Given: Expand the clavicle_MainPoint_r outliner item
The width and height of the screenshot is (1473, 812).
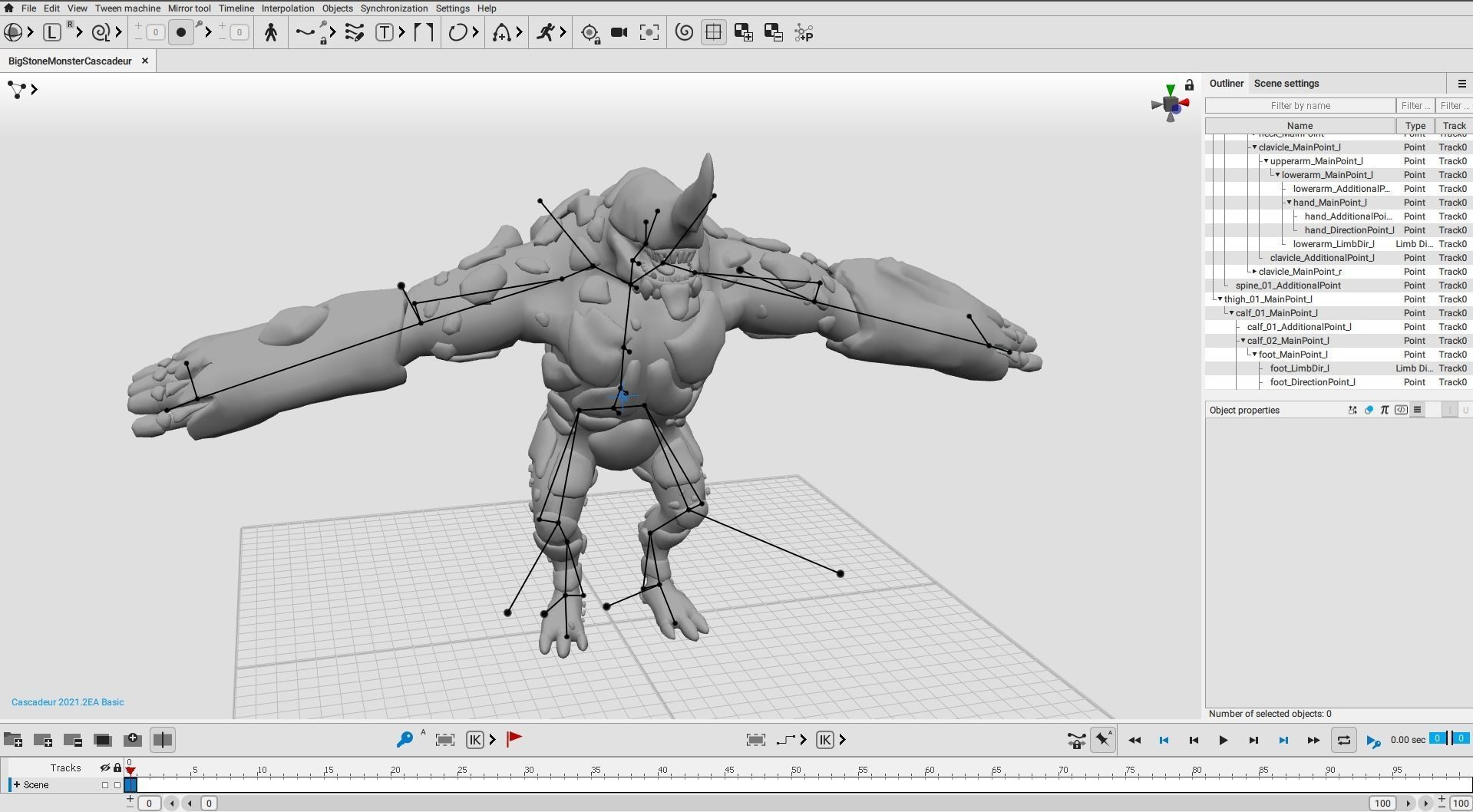Looking at the screenshot, I should click(1254, 271).
